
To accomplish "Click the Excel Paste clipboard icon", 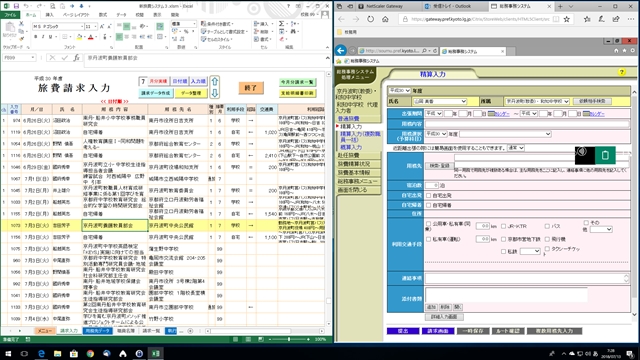I will coord(10,28).
